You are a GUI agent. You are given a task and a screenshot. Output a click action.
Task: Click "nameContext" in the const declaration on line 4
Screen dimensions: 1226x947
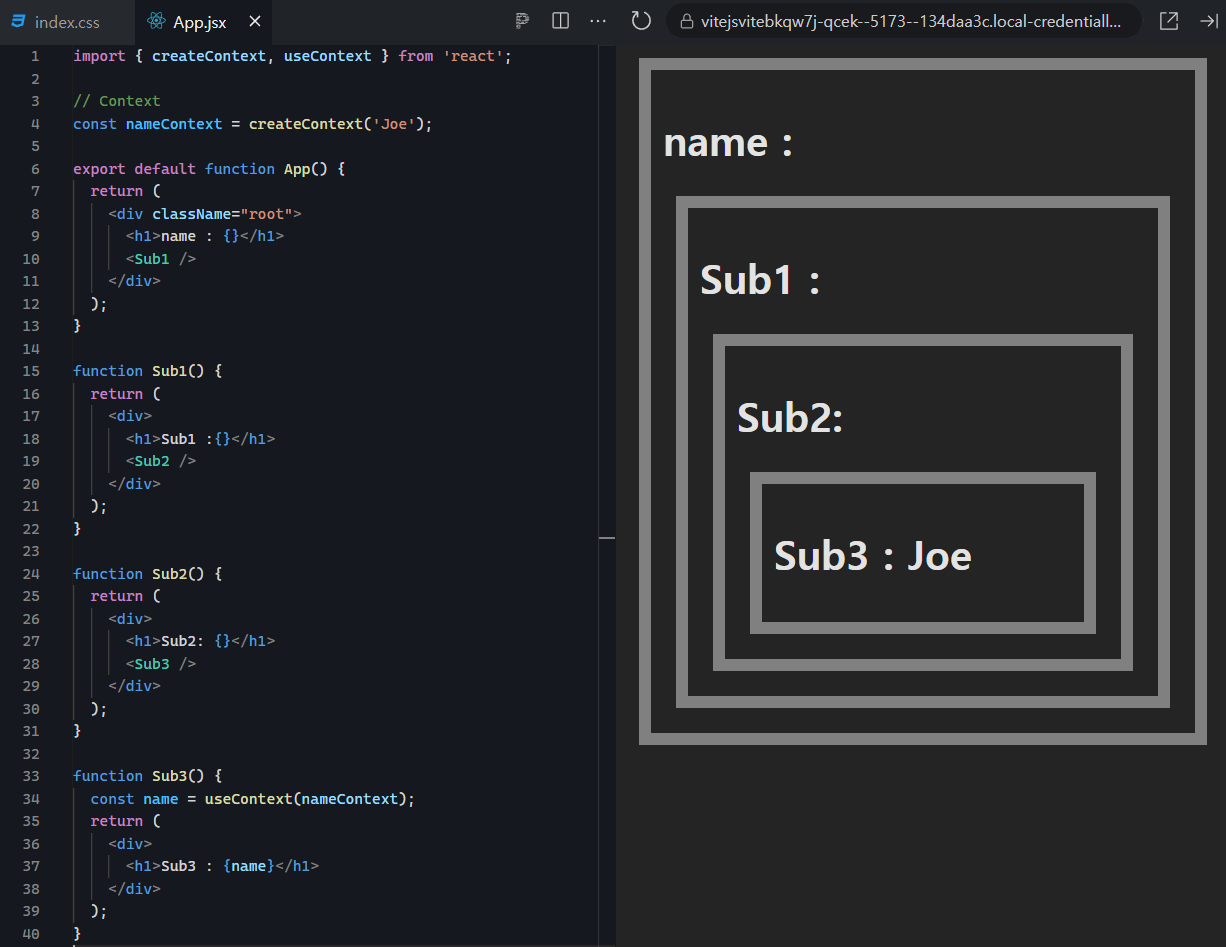tap(174, 124)
